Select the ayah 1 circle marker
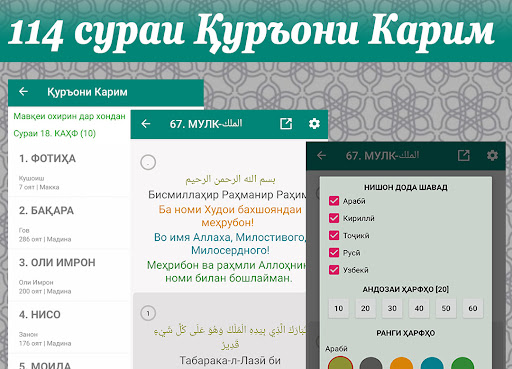Viewport: 512px width, 369px height. coord(148,313)
